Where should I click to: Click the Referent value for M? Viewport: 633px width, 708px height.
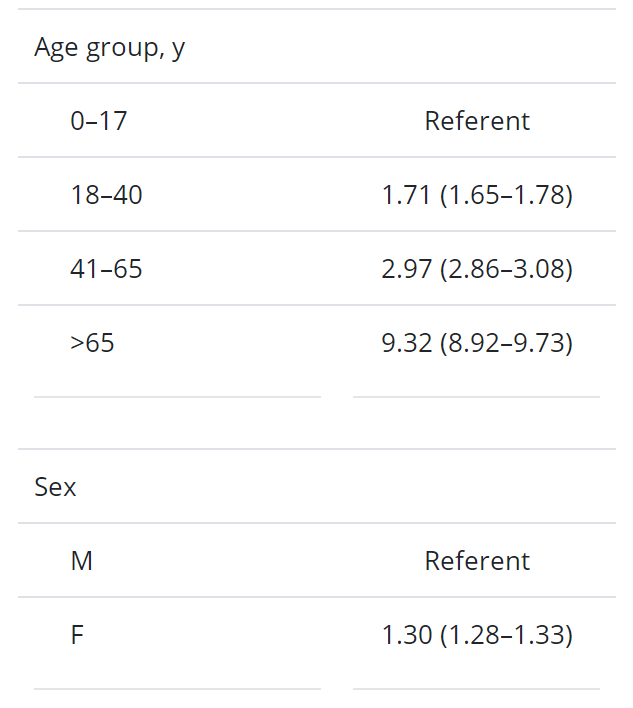[x=477, y=561]
